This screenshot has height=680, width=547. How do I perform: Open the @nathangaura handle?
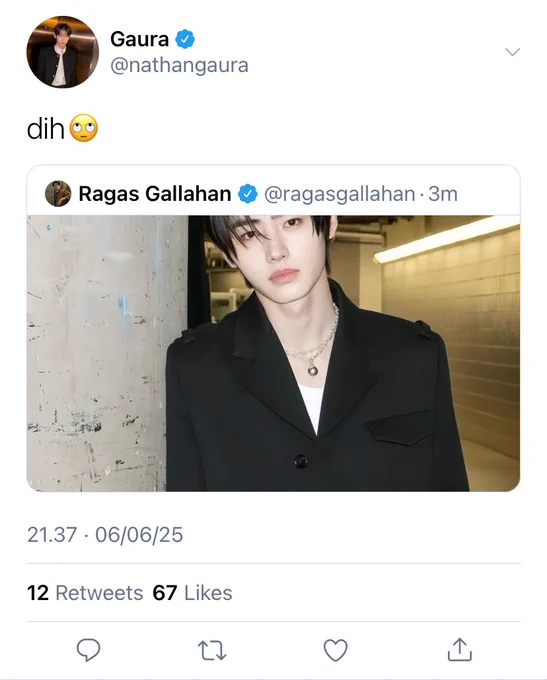tap(179, 65)
